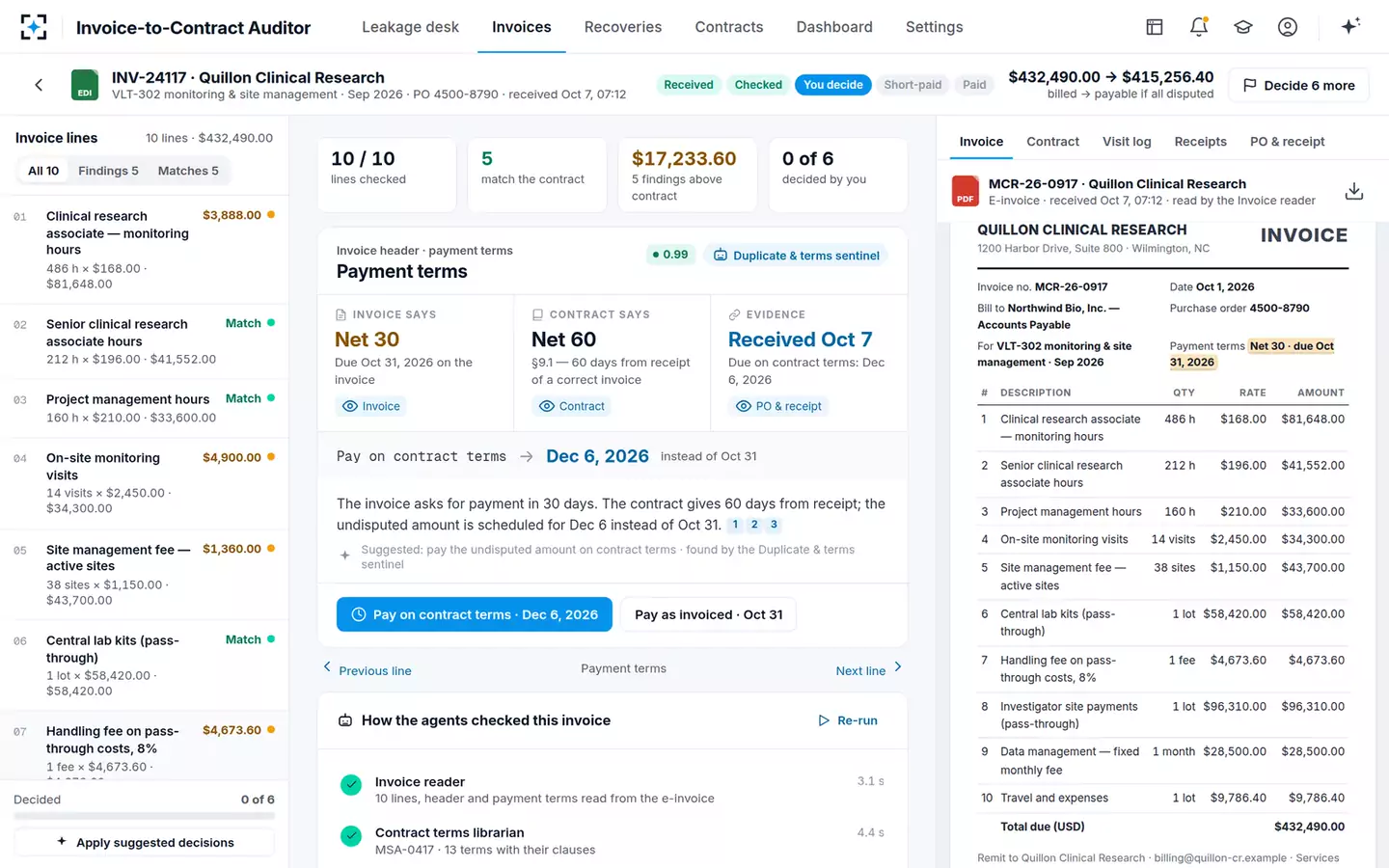
Task: Go to Next line with the chevron
Action: (x=869, y=670)
